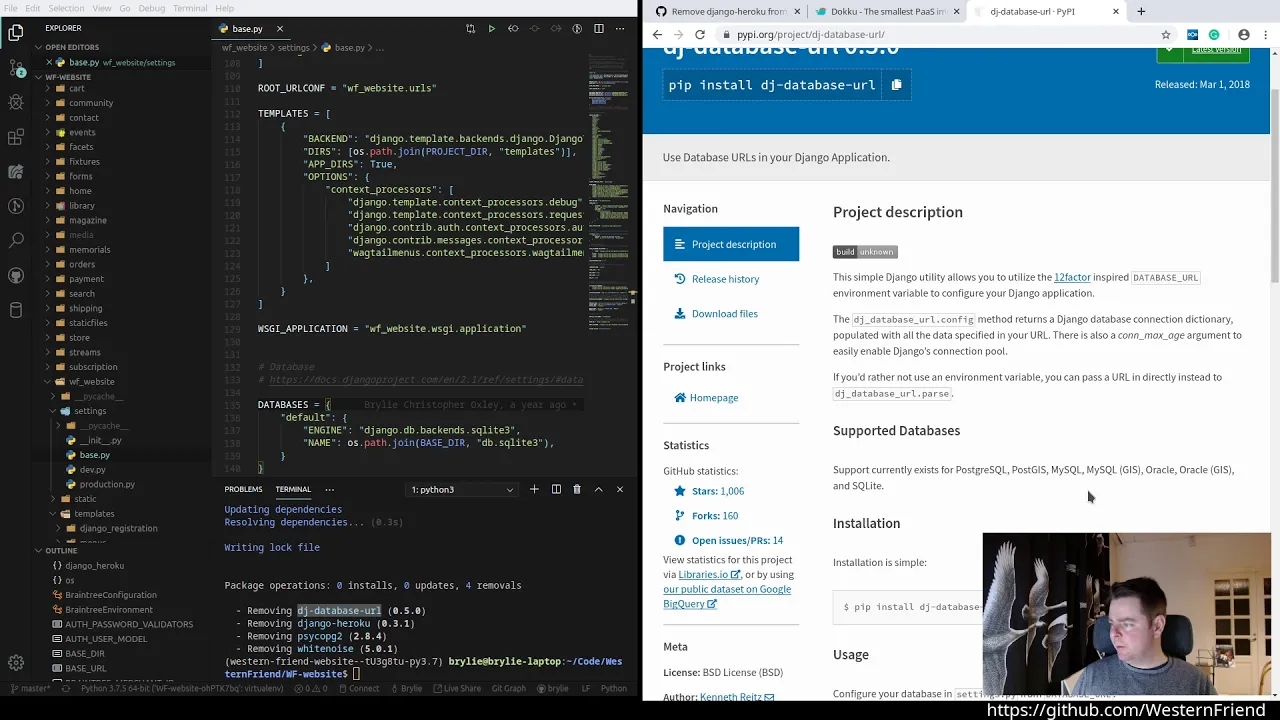
Task: Open the Chrome profile avatar
Action: 1244,34
